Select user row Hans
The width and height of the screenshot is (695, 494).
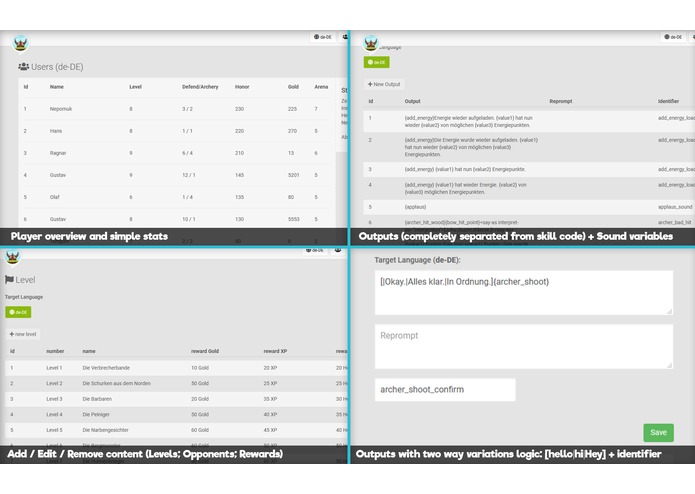pyautogui.click(x=176, y=131)
